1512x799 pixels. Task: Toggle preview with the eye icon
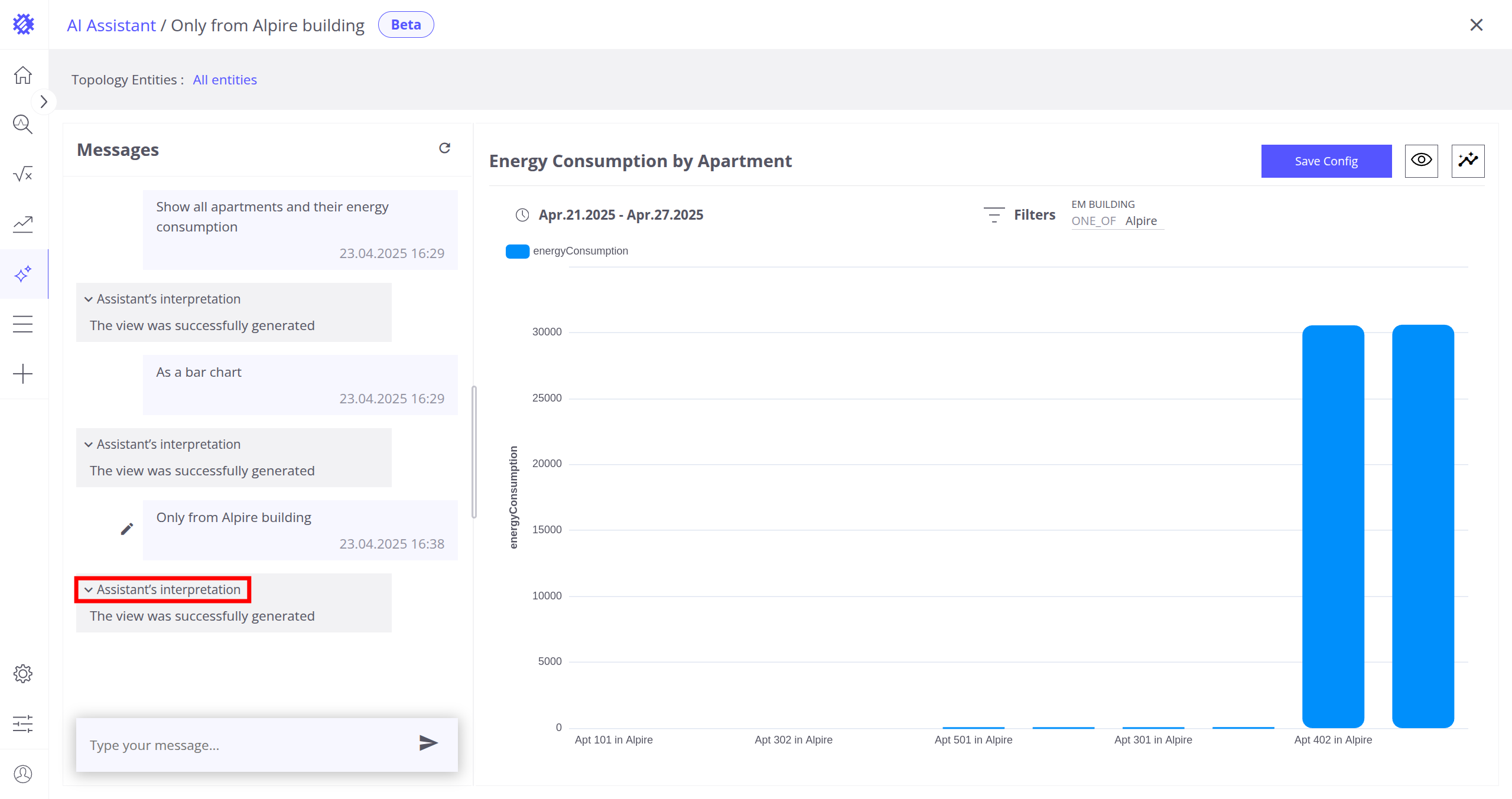click(1421, 161)
